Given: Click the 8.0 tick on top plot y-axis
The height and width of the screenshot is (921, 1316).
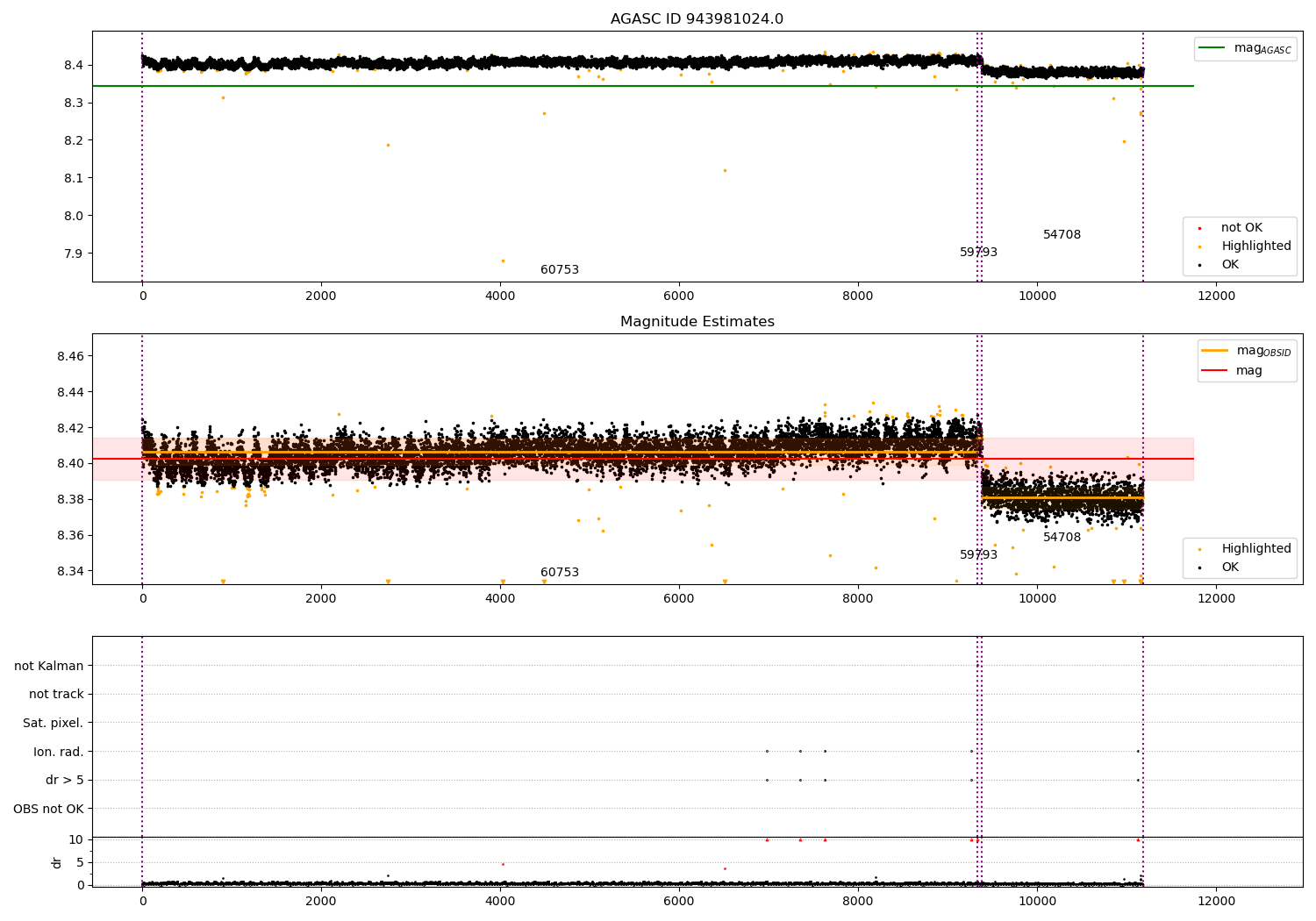Looking at the screenshot, I should pyautogui.click(x=72, y=217).
